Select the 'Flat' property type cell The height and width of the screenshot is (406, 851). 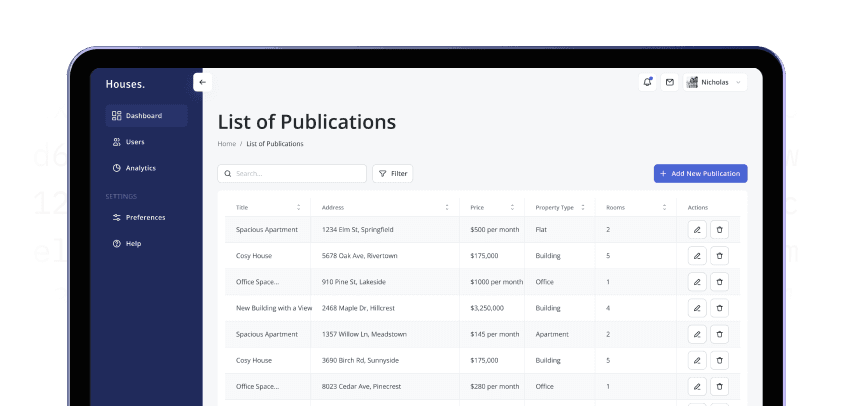541,230
